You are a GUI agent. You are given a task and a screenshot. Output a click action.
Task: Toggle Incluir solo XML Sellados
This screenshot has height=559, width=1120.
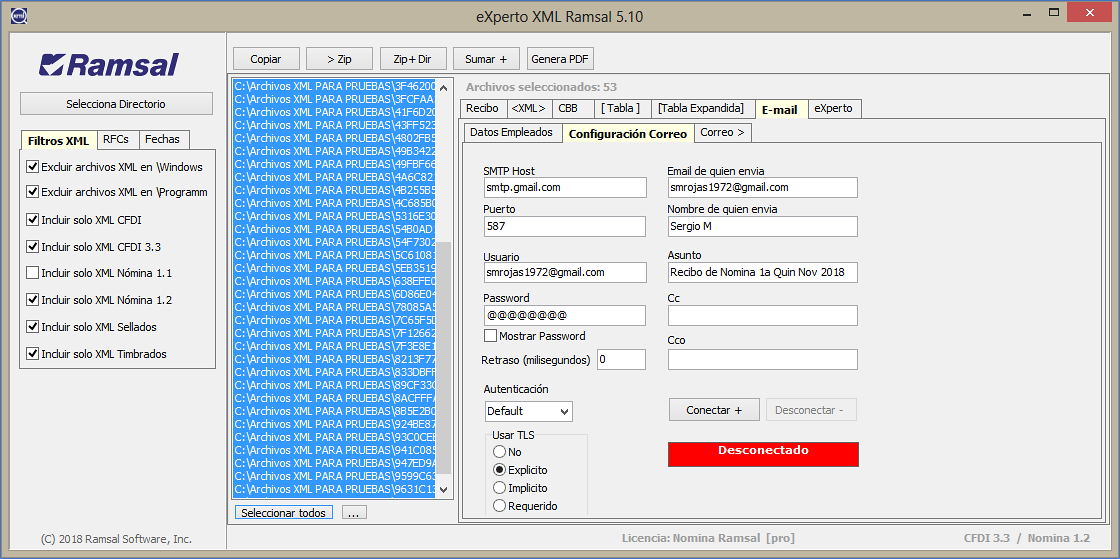tap(32, 326)
